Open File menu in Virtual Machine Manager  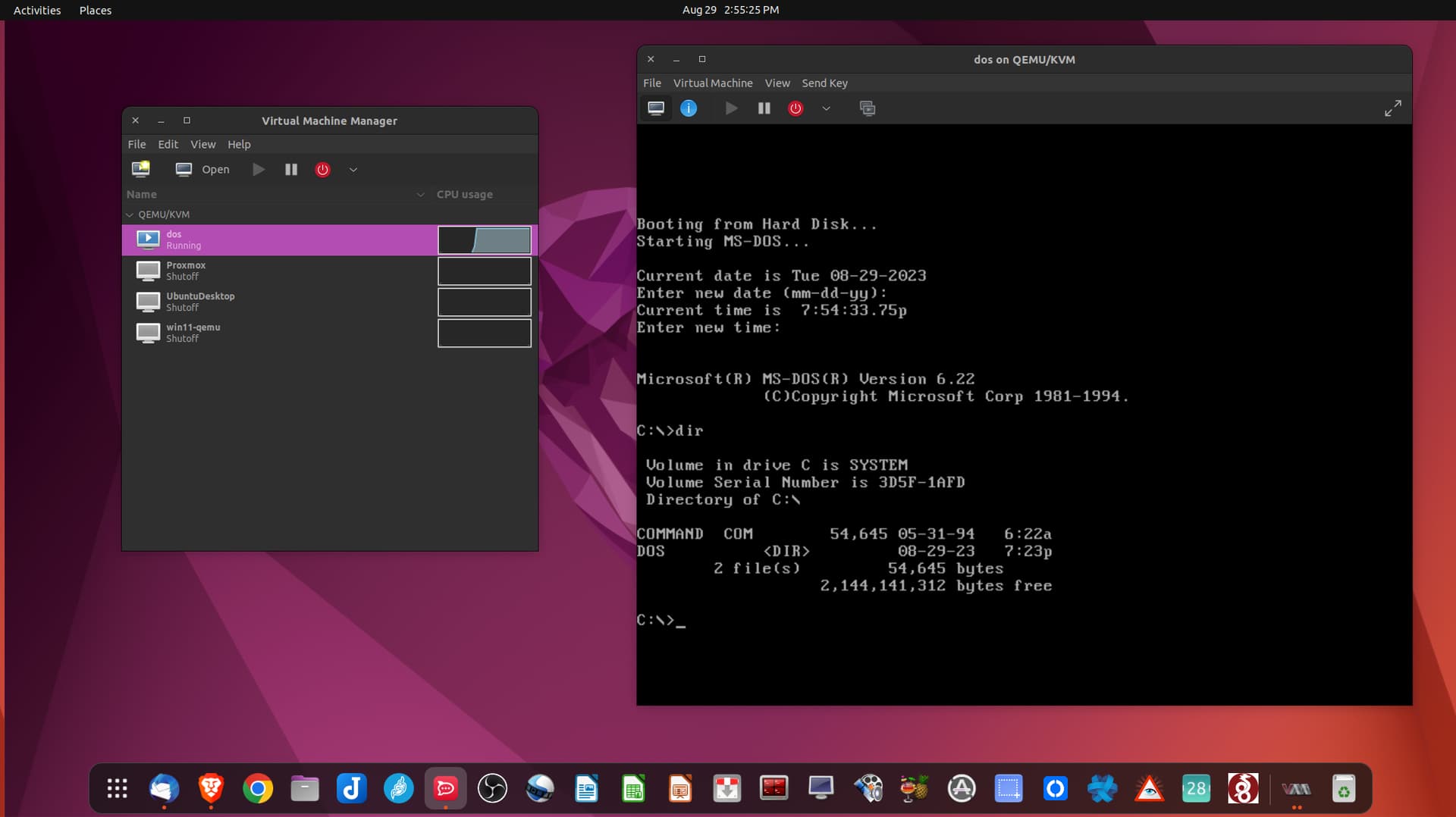tap(137, 144)
